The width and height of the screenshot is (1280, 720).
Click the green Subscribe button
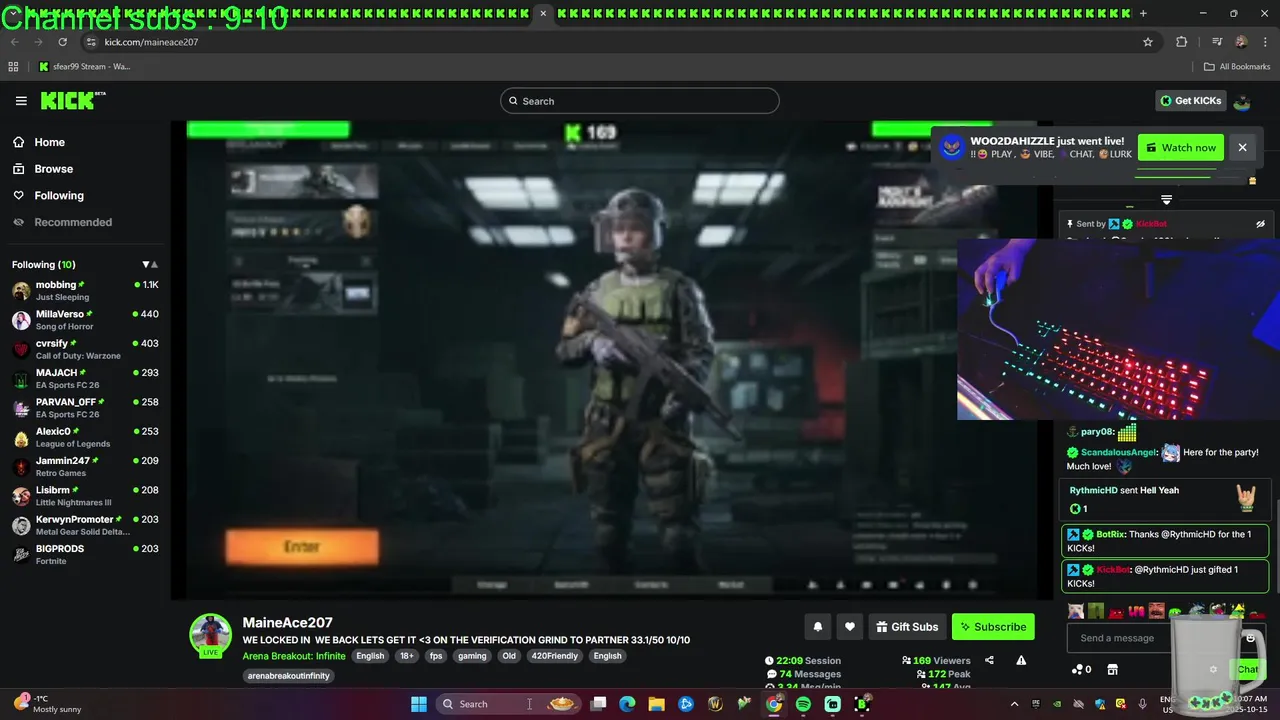993,627
